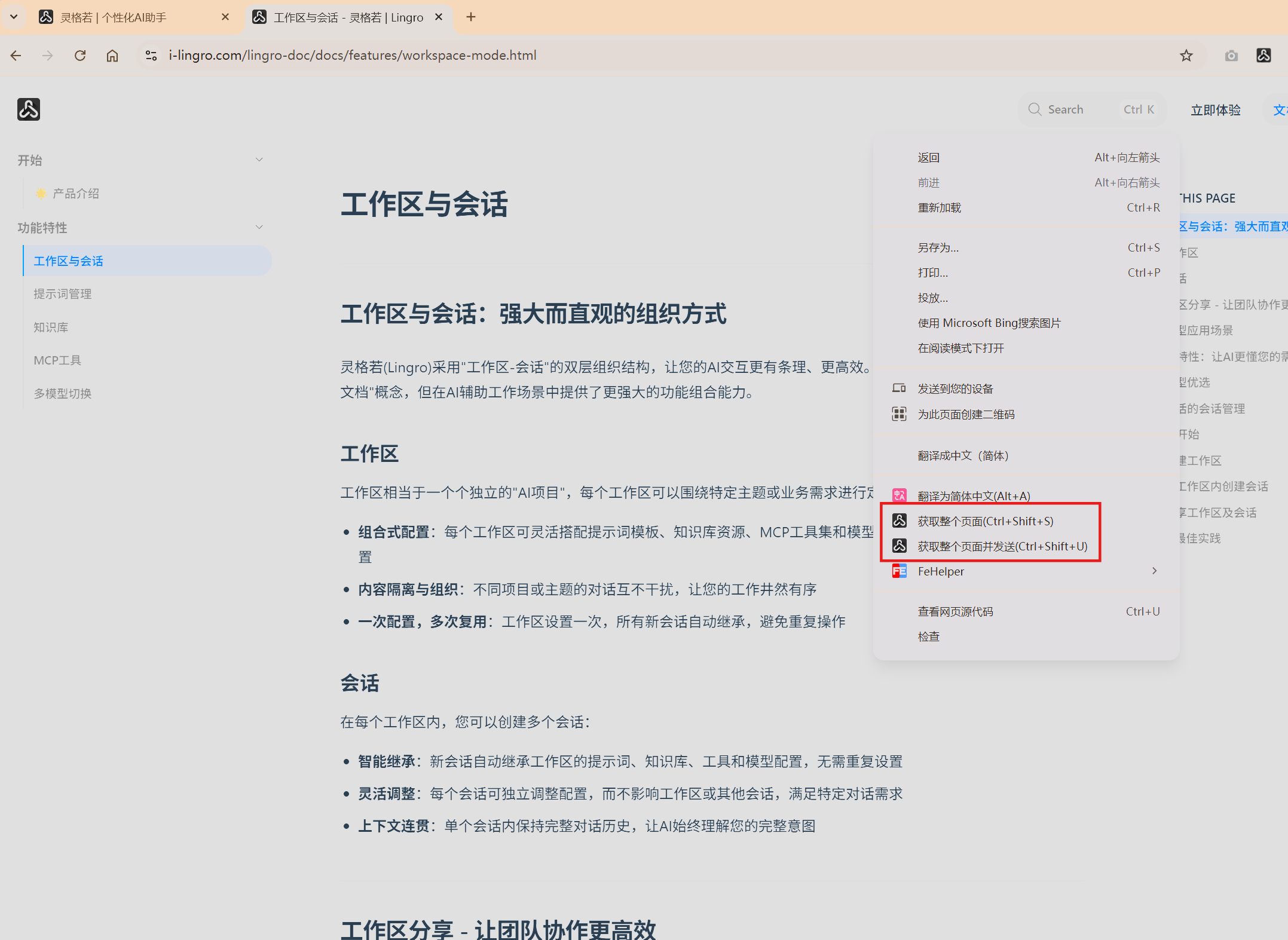Go to homepage using the home icon
The image size is (1288, 940).
pyautogui.click(x=112, y=55)
